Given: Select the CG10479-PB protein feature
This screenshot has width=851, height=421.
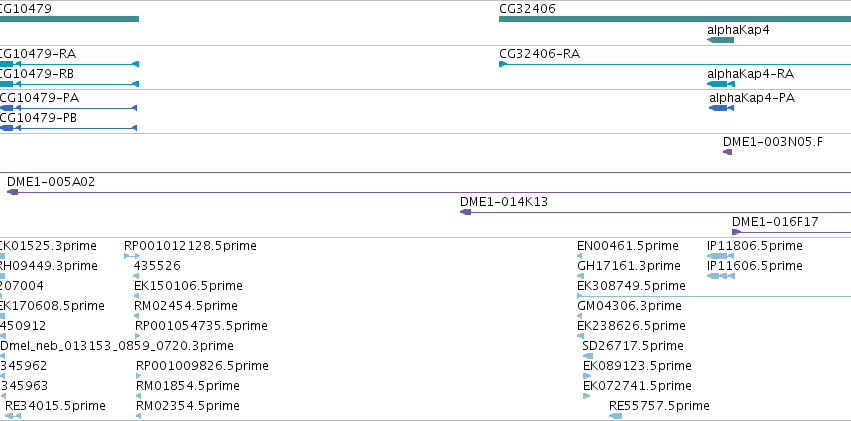Looking at the screenshot, I should tap(68, 128).
